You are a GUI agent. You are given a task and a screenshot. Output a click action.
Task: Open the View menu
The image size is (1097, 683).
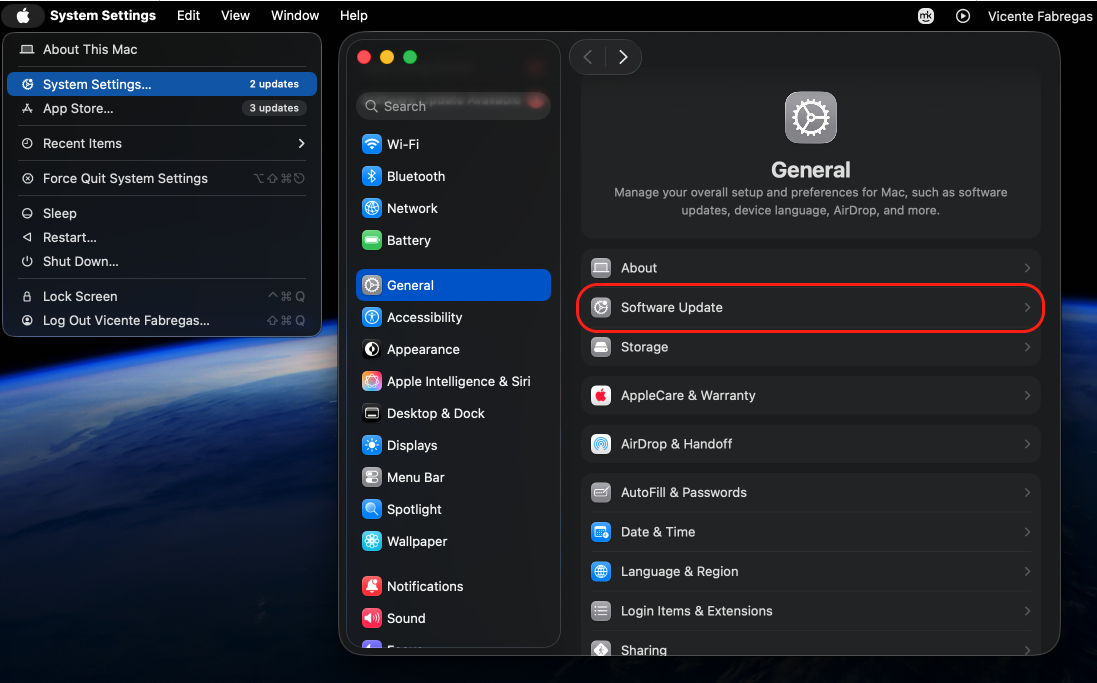235,15
